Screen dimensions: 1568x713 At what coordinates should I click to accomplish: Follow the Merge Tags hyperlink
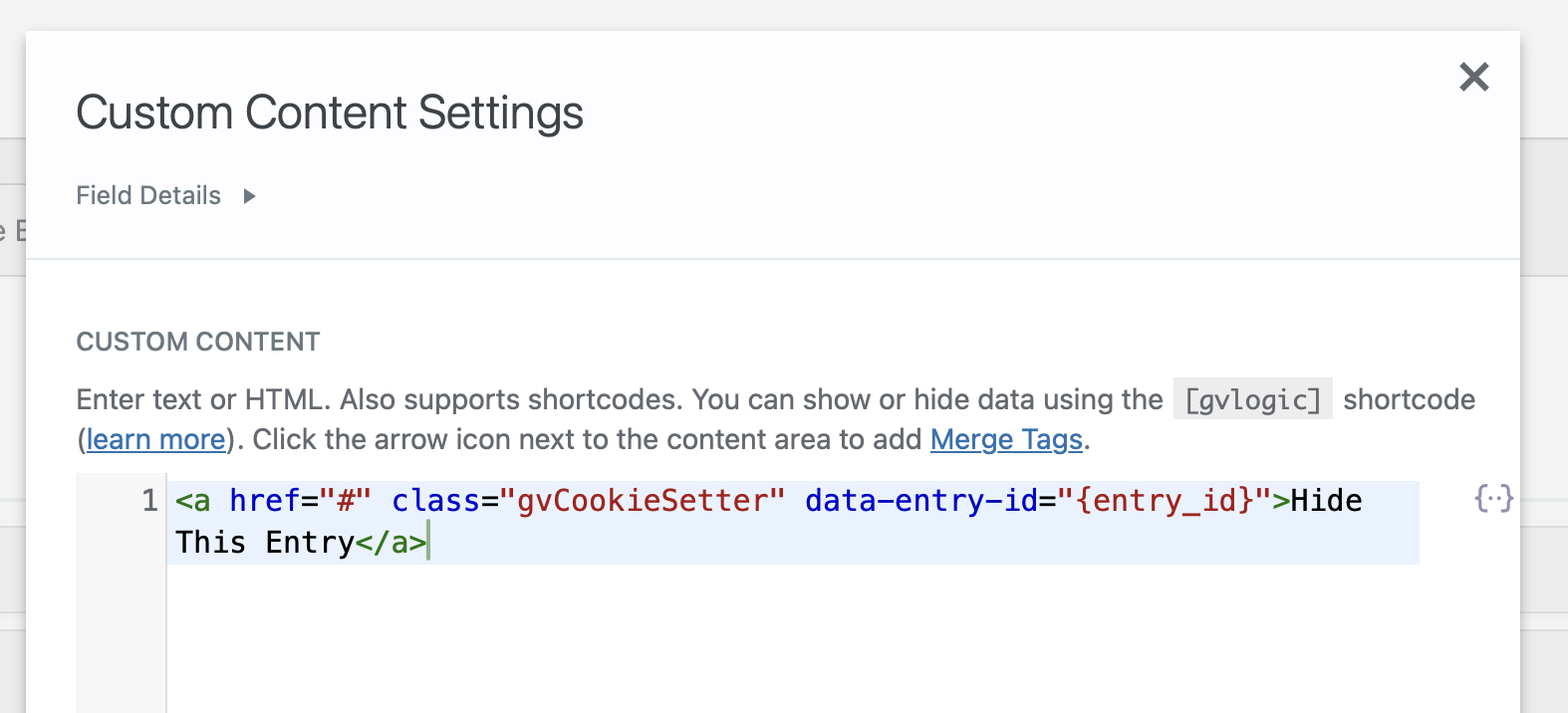[x=1005, y=439]
